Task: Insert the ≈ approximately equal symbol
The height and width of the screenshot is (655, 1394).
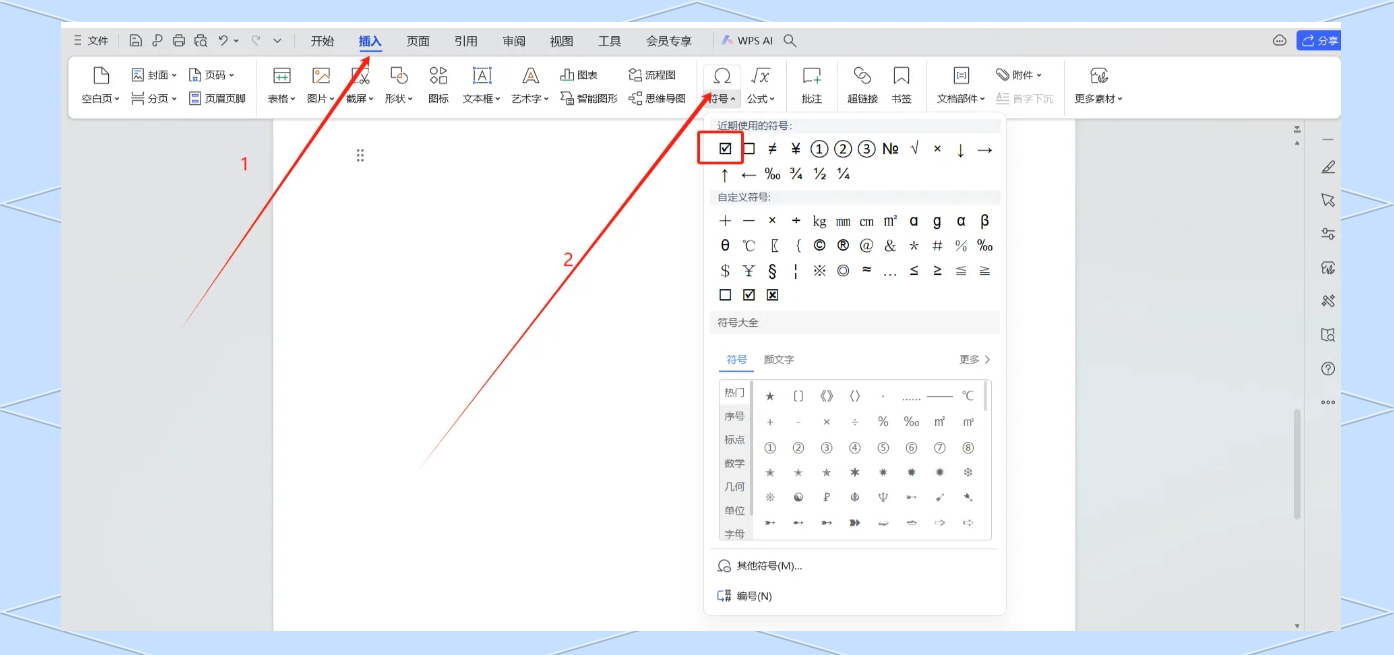Action: [x=866, y=270]
